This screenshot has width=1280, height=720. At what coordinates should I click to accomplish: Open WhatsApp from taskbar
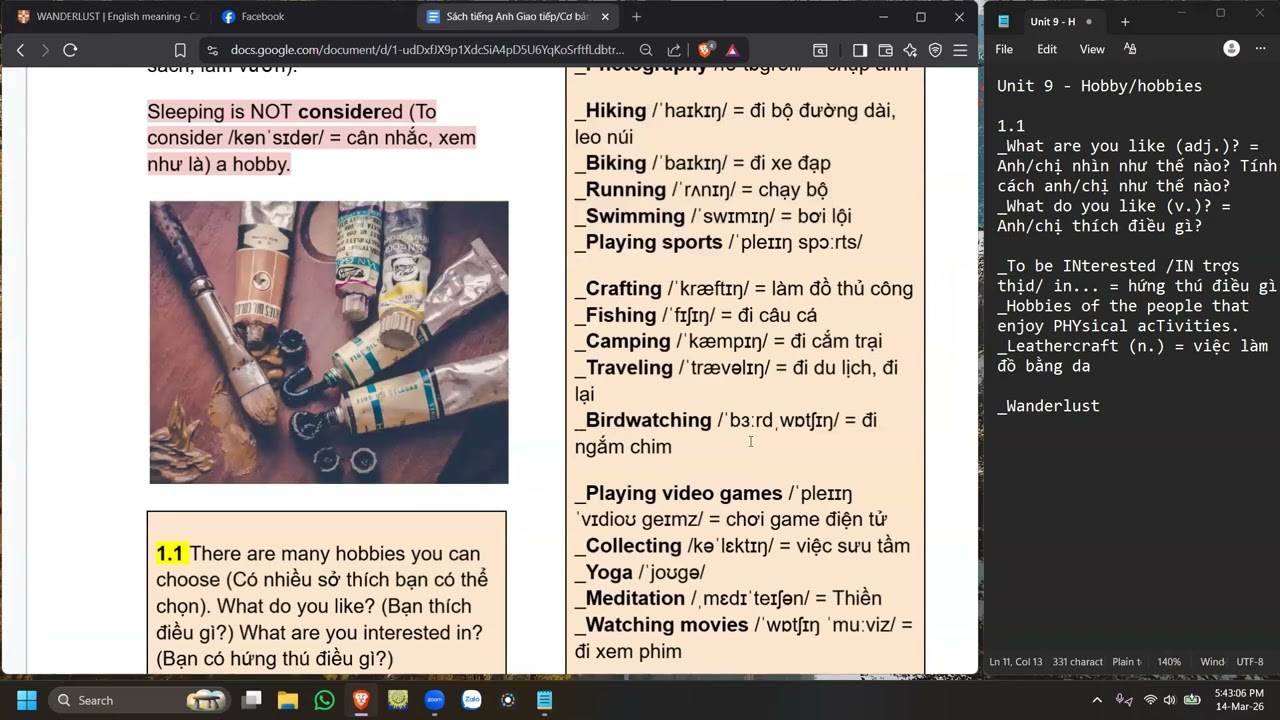pyautogui.click(x=324, y=700)
